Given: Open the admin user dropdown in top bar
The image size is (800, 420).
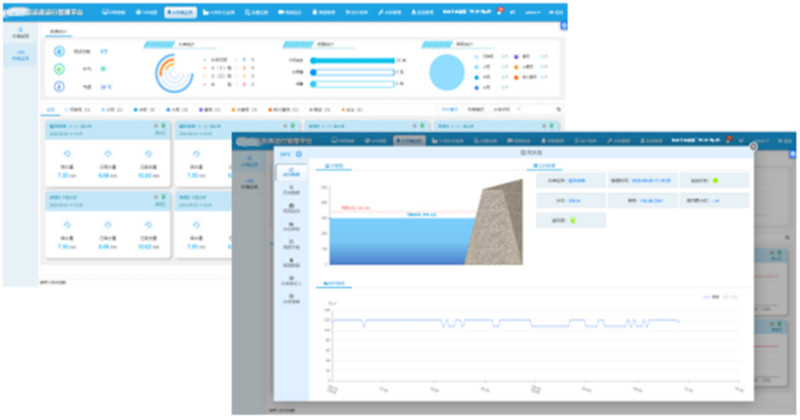Looking at the screenshot, I should (x=532, y=12).
